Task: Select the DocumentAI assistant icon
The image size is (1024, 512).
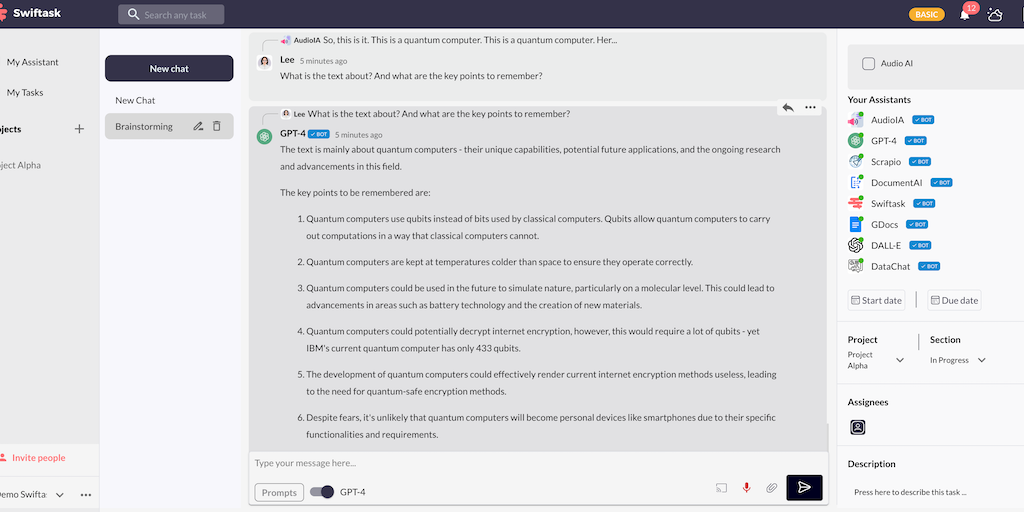Action: (x=856, y=183)
